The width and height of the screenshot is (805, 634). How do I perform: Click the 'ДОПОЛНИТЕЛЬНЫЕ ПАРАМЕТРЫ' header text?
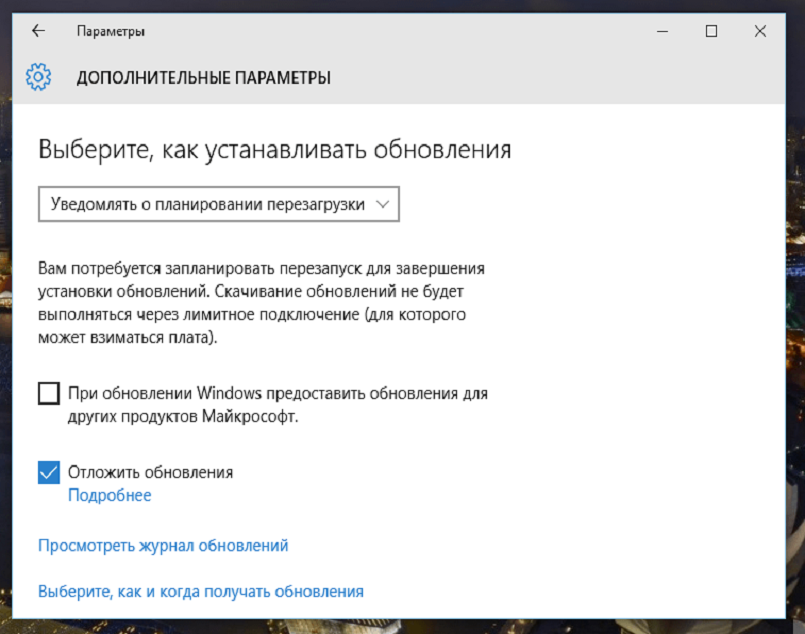pos(204,78)
